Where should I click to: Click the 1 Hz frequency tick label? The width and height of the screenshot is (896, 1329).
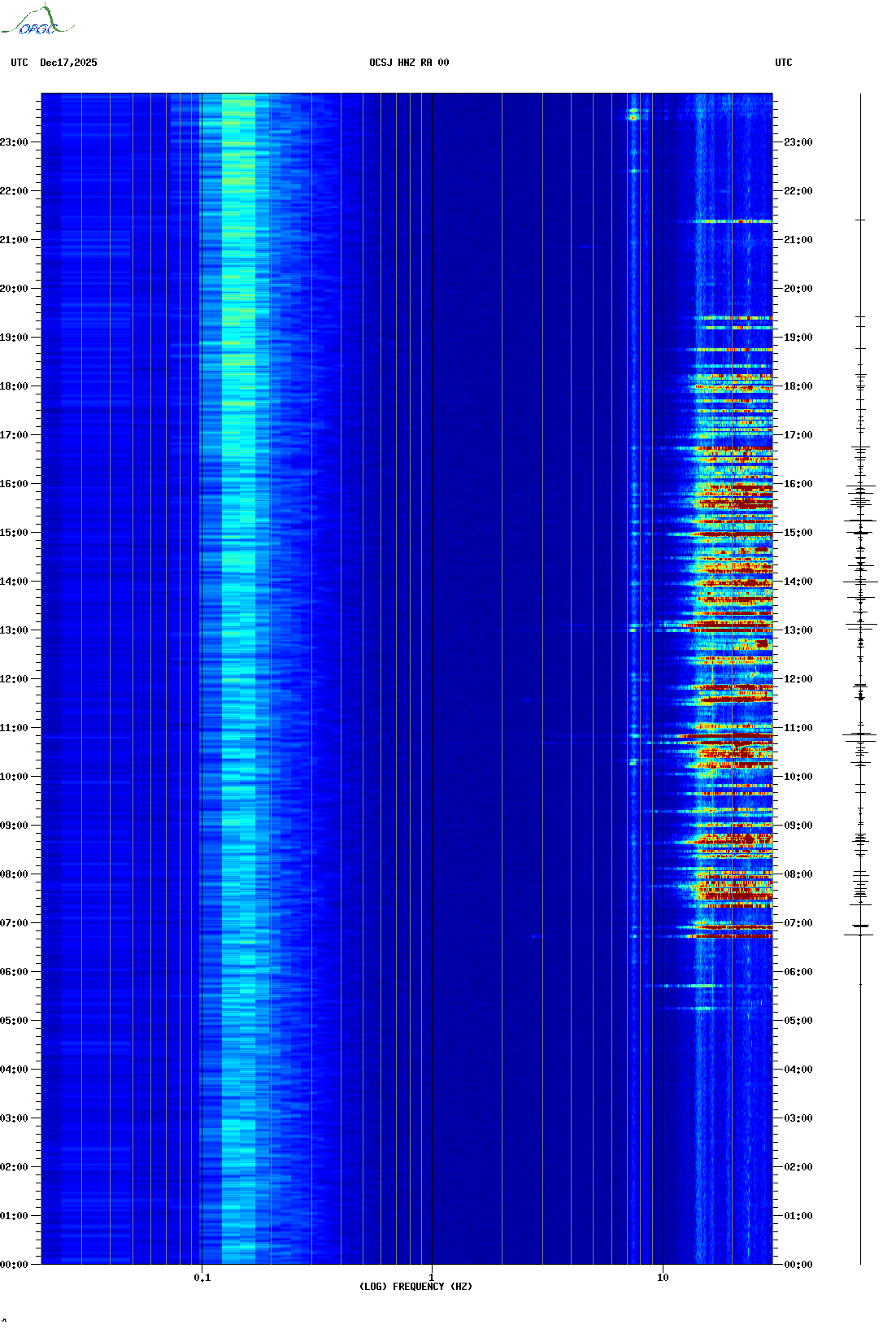click(x=431, y=1277)
